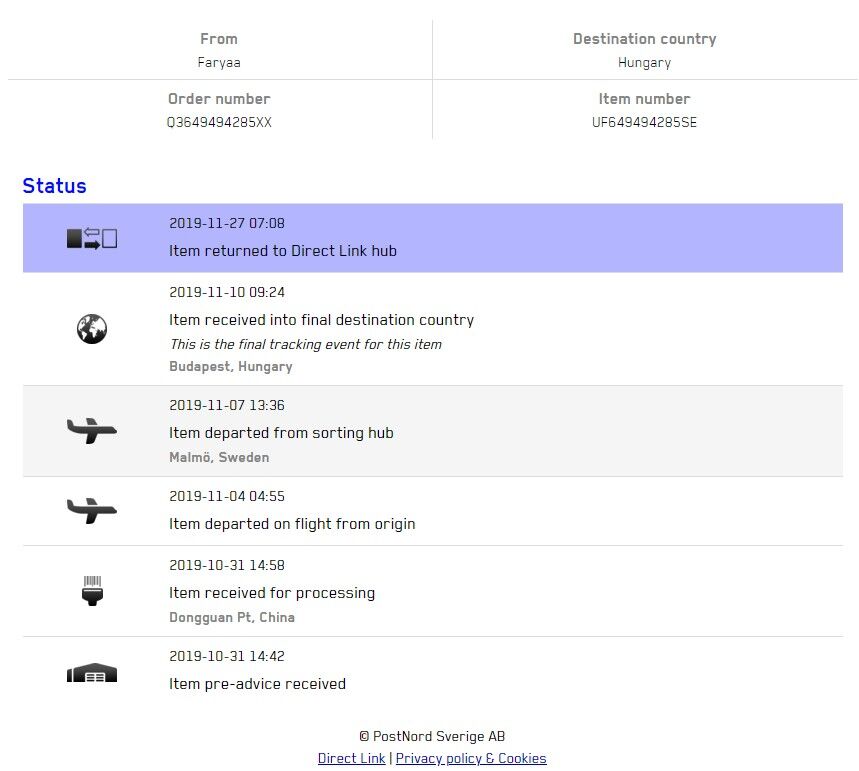Click the item number UF649494285SE

(644, 123)
